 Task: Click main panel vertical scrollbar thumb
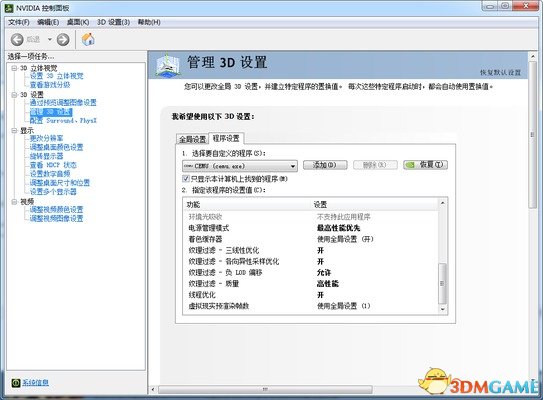coord(533,135)
